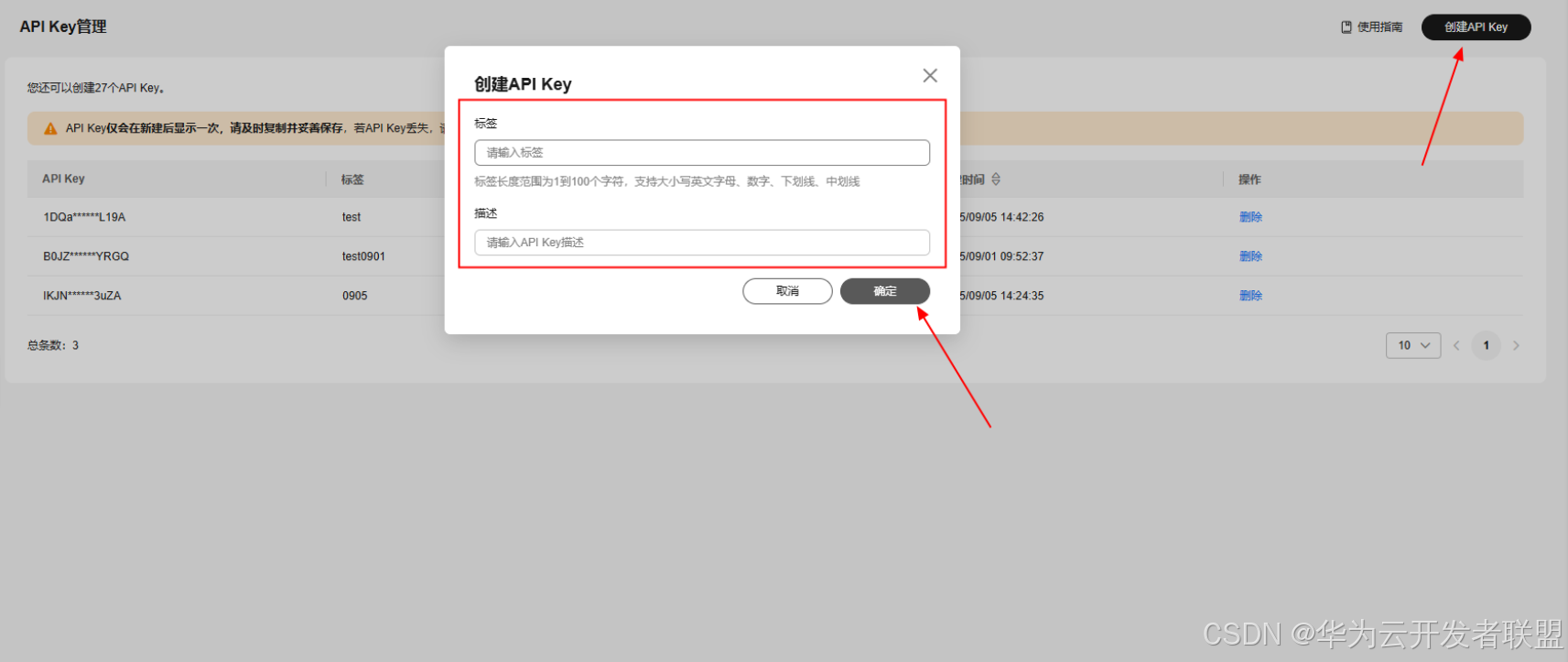Click the 1DQa******L19A key cell

(x=84, y=218)
